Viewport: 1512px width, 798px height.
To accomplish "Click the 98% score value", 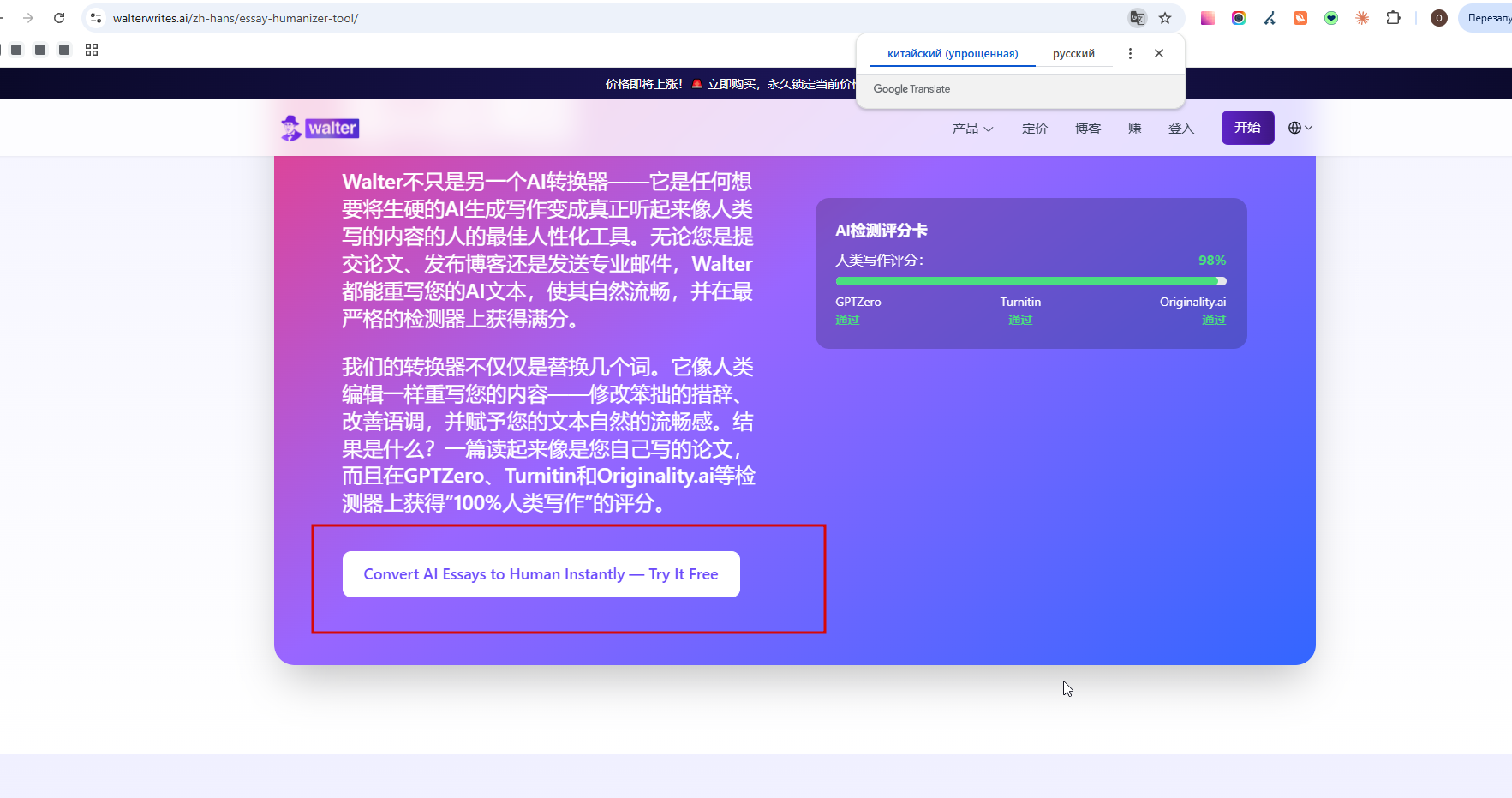I will click(1212, 261).
